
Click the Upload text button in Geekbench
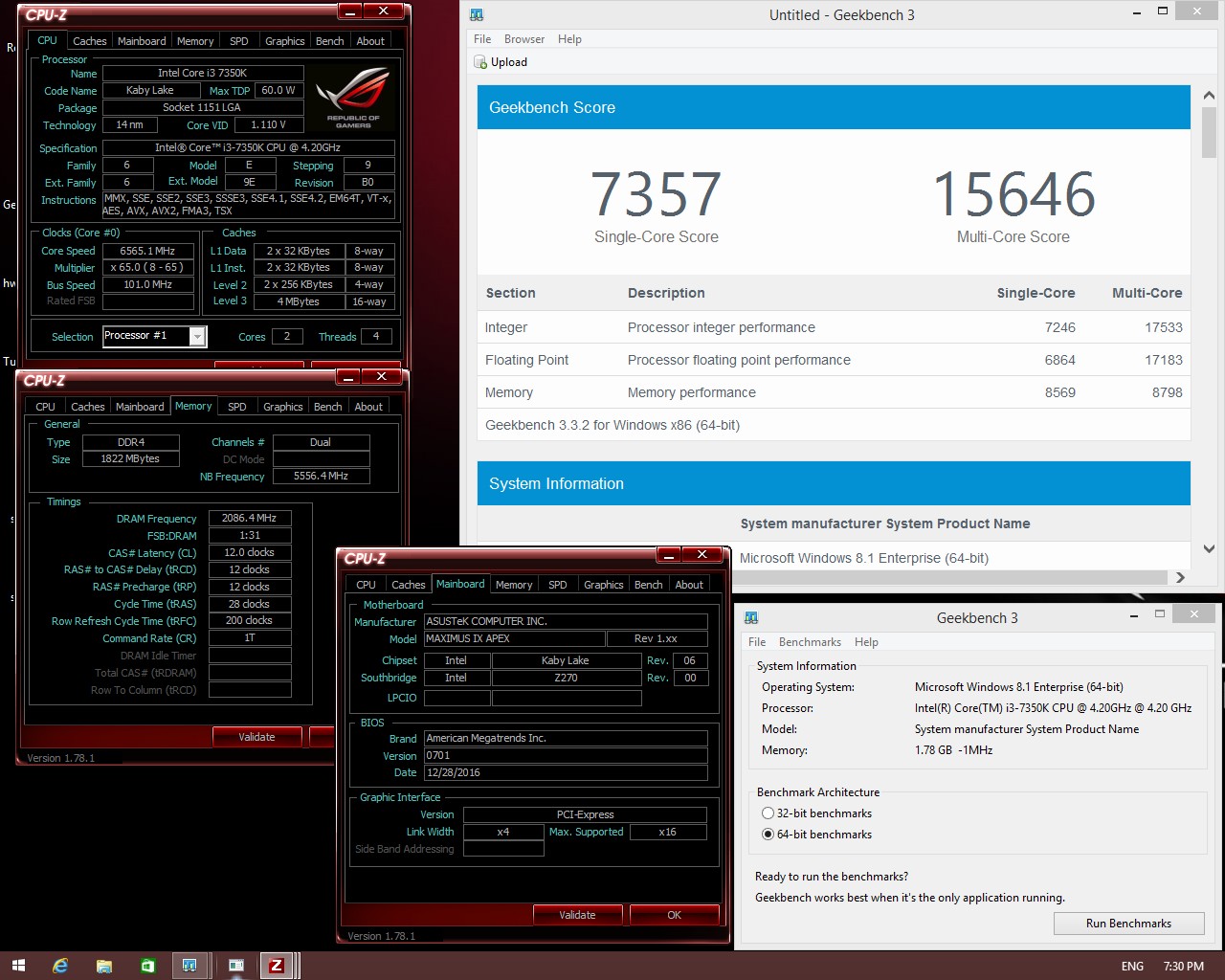tap(509, 62)
